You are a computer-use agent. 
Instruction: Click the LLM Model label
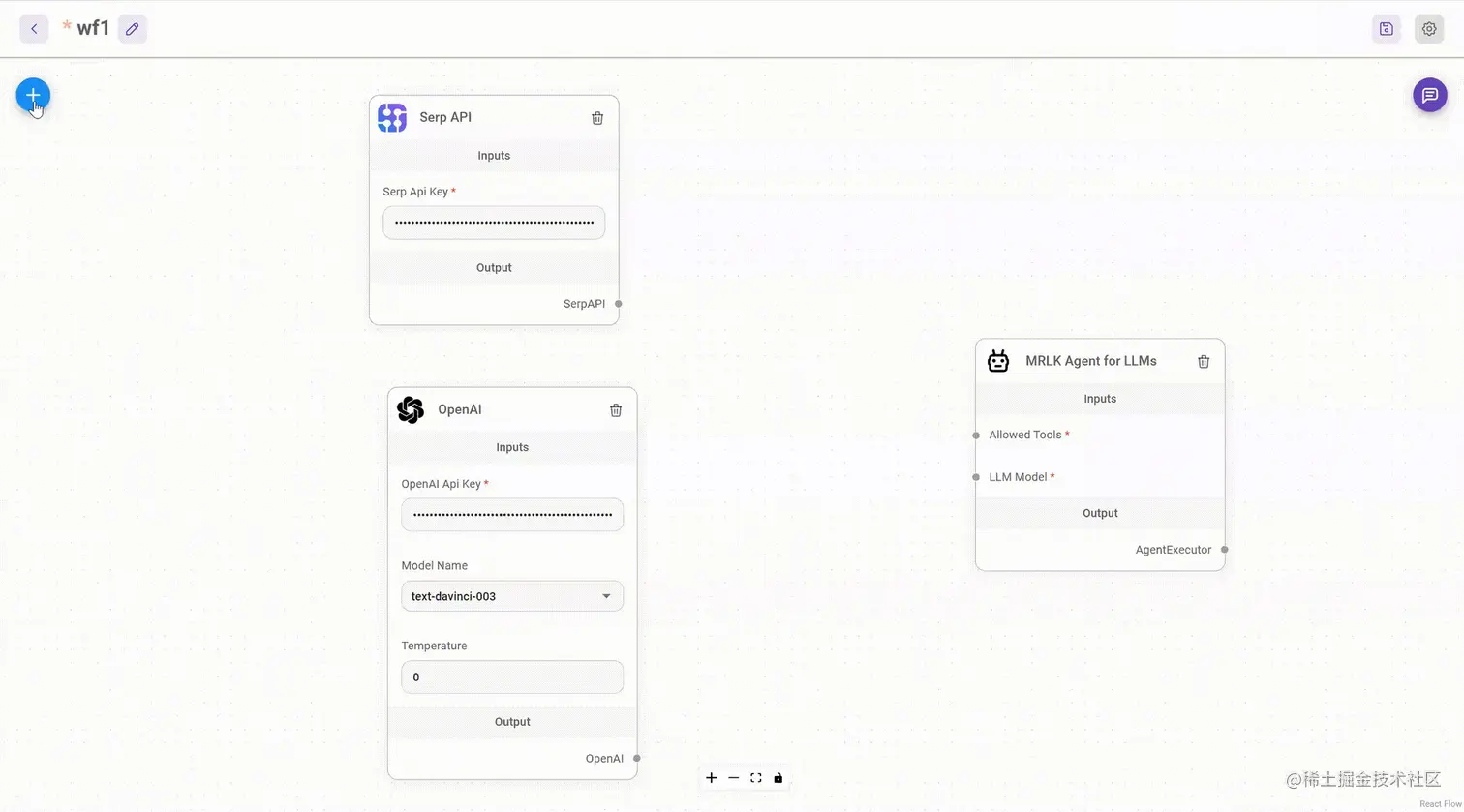tap(1019, 477)
